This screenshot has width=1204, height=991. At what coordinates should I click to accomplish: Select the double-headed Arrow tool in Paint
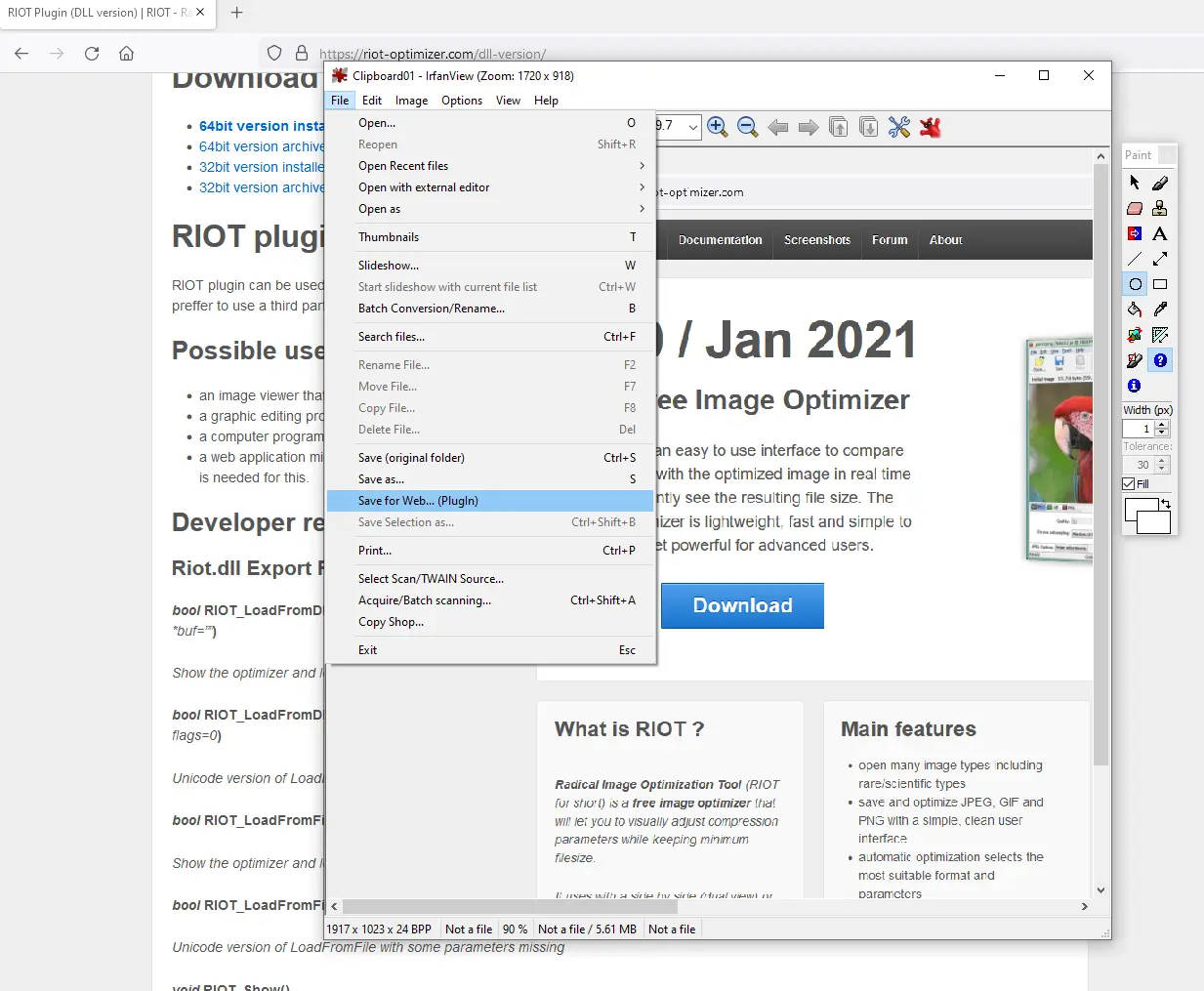1160,259
